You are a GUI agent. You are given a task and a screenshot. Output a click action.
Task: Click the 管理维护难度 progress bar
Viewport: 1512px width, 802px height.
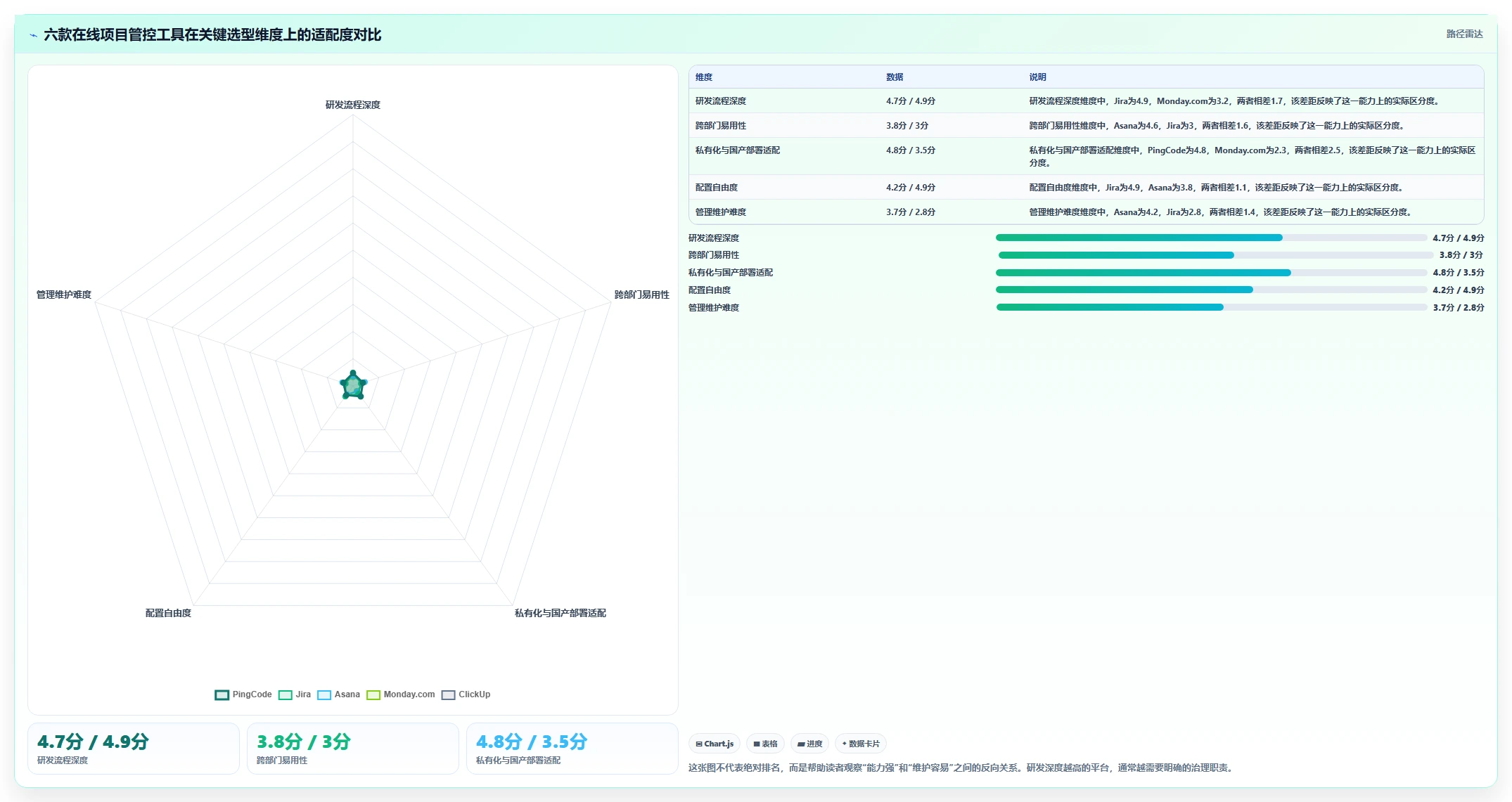[x=1212, y=307]
